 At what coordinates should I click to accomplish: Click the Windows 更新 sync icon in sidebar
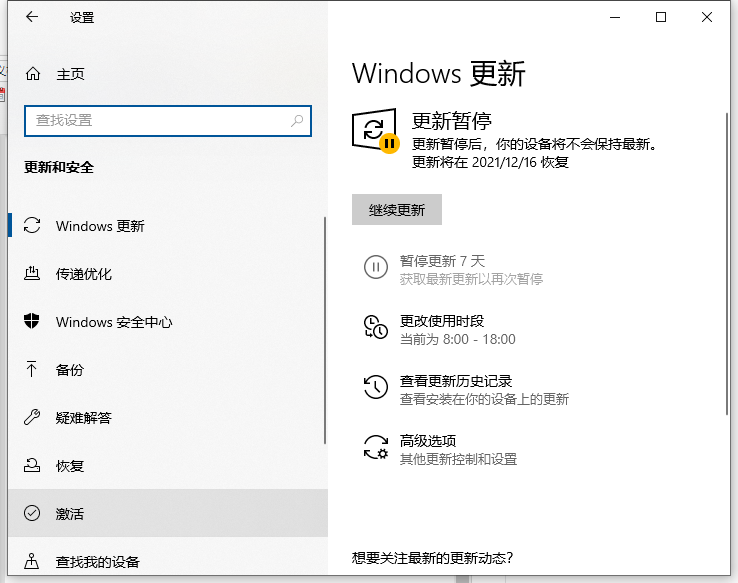pyautogui.click(x=33, y=226)
